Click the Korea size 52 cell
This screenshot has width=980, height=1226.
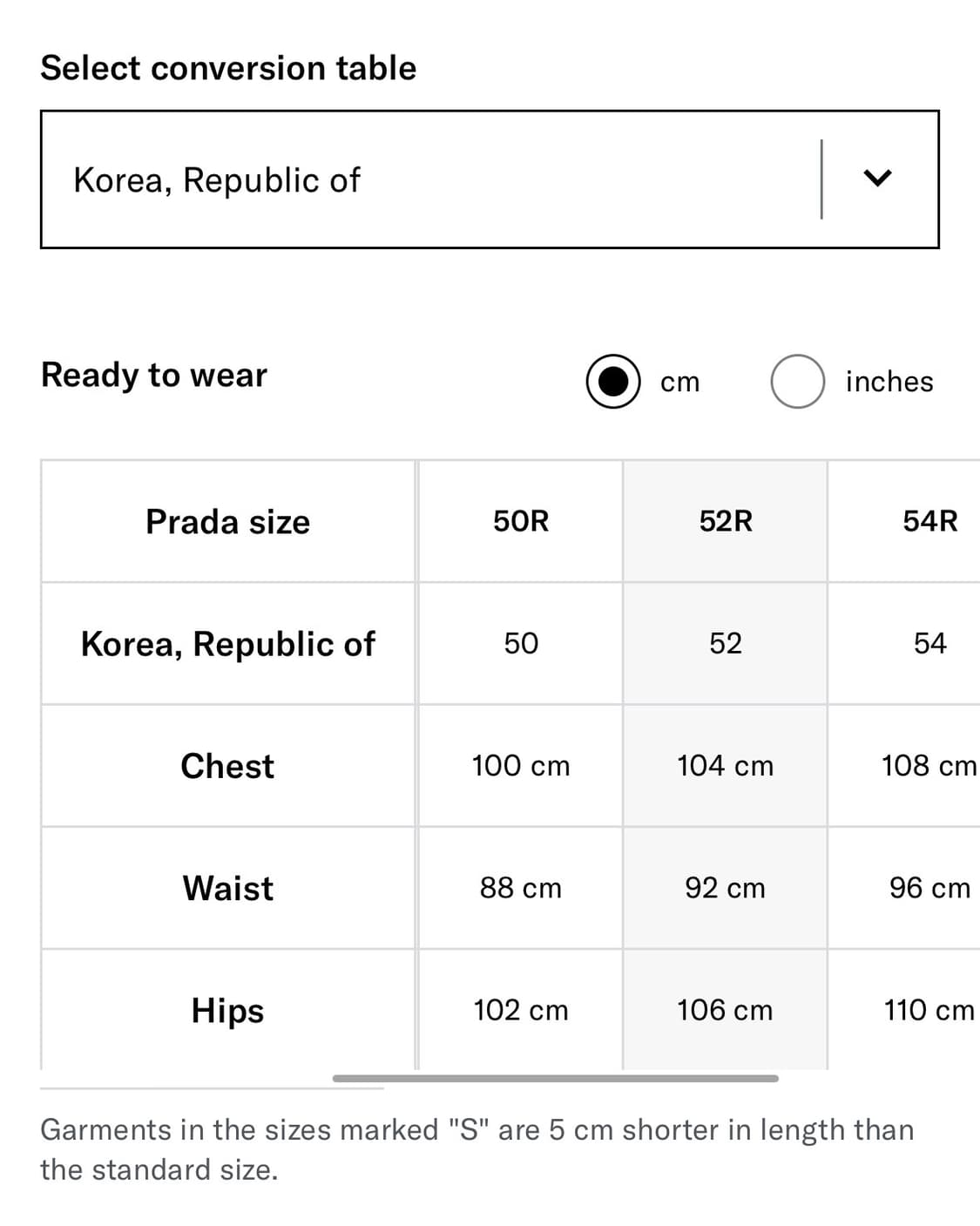pyautogui.click(x=726, y=644)
